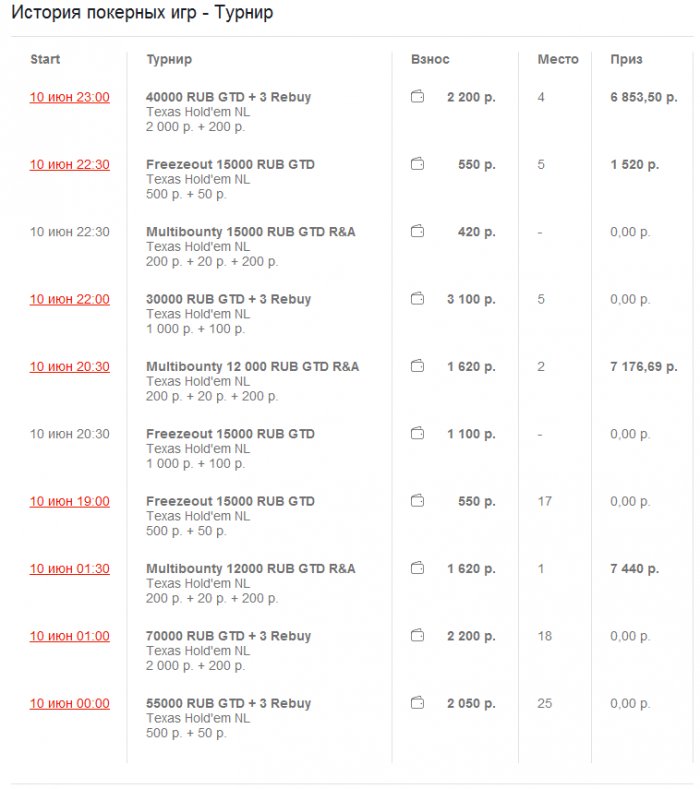Click wallet icon beside the 420 р. buy-in

point(417,232)
